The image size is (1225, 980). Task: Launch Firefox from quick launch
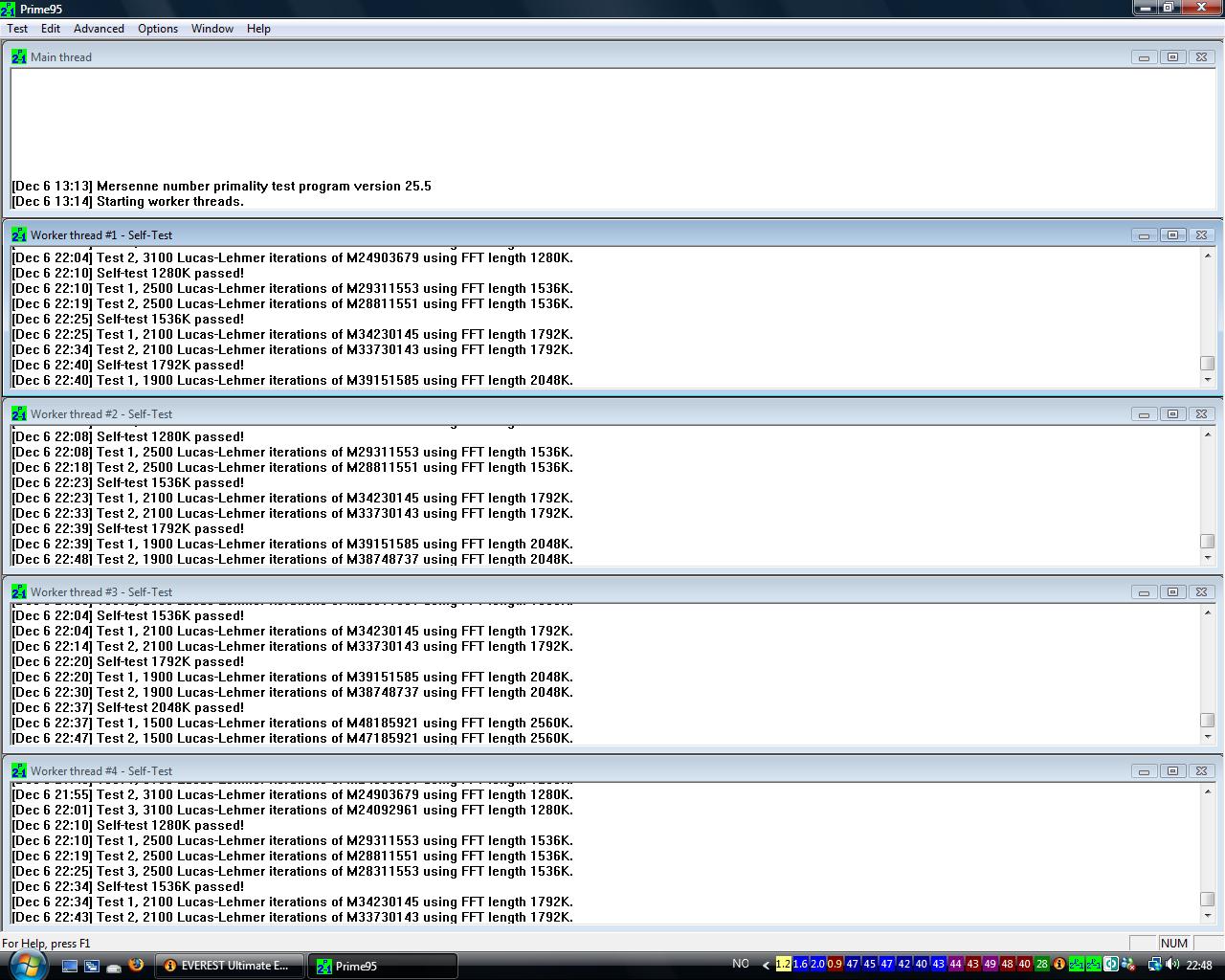(136, 965)
